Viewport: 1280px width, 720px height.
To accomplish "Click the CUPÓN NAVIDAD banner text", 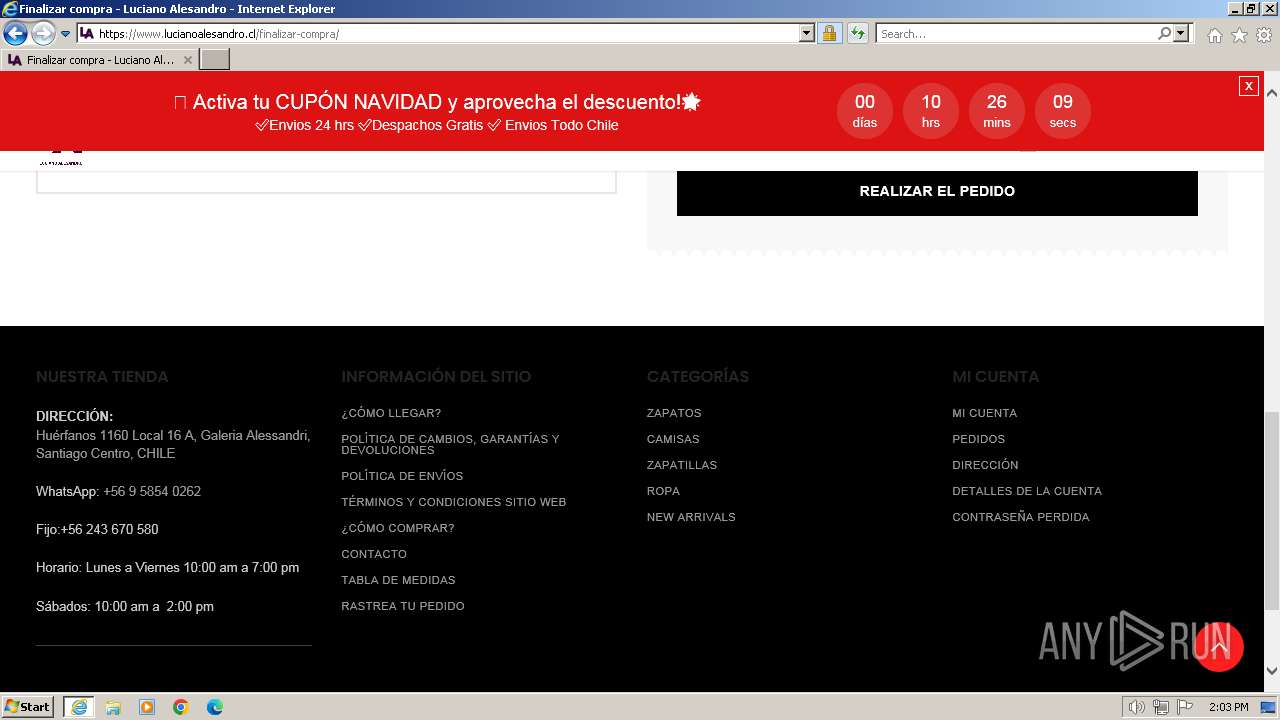I will [x=437, y=102].
